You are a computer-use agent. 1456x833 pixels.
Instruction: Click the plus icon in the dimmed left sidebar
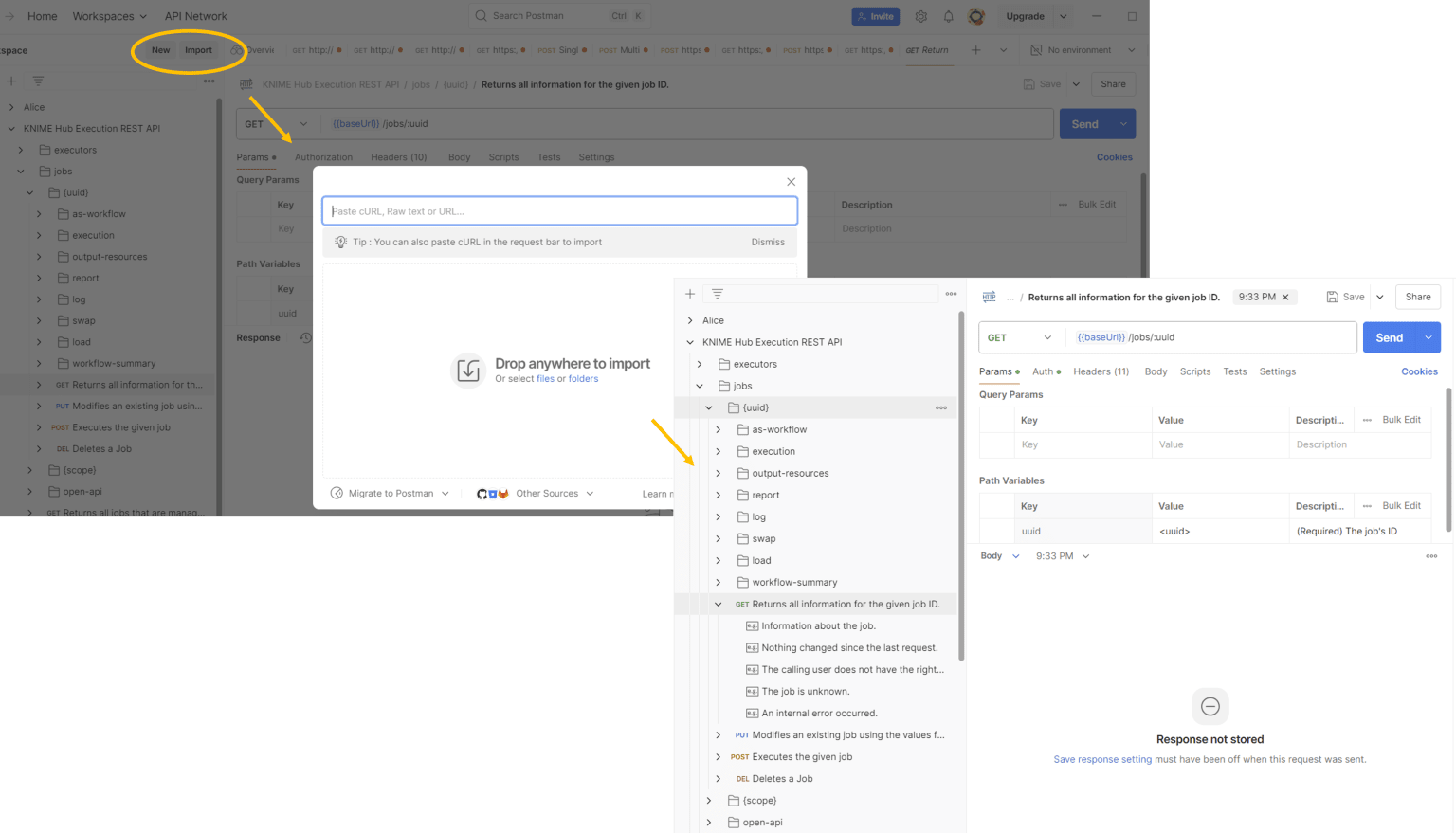point(11,81)
